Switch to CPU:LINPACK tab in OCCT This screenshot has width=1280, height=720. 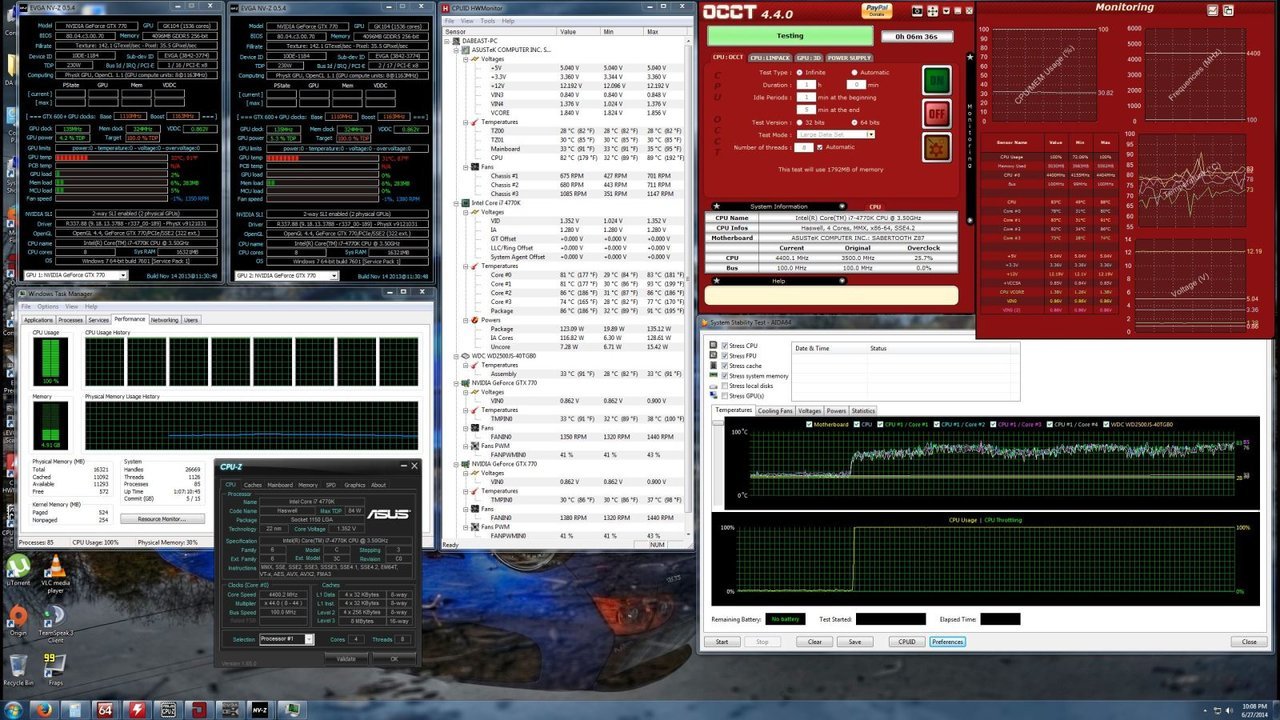click(770, 58)
